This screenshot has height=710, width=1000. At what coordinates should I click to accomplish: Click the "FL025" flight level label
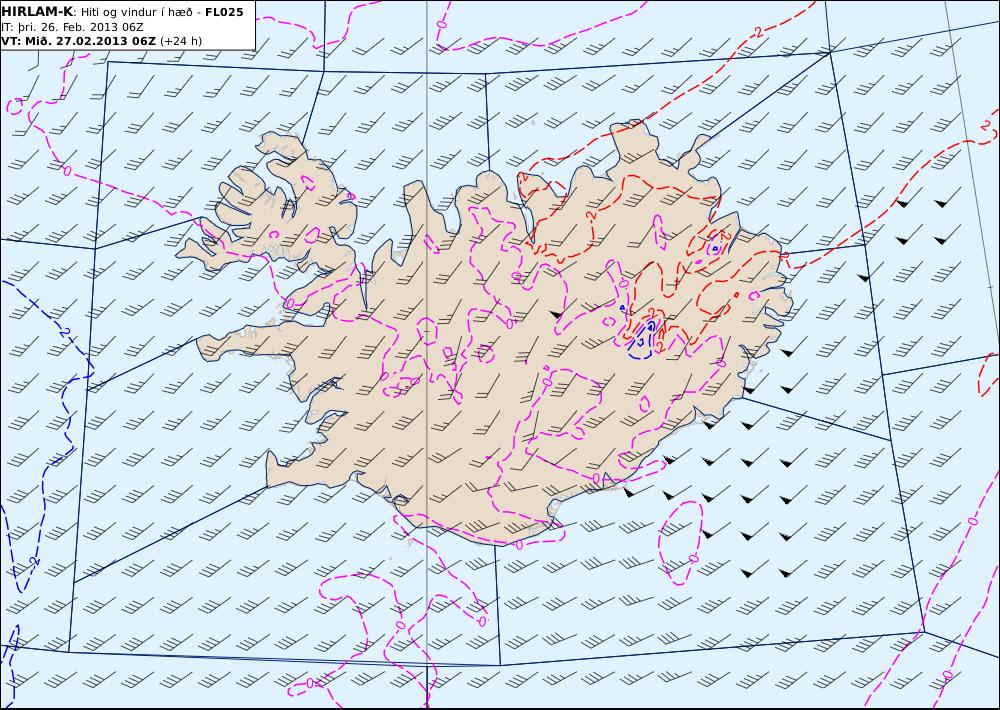tap(224, 12)
